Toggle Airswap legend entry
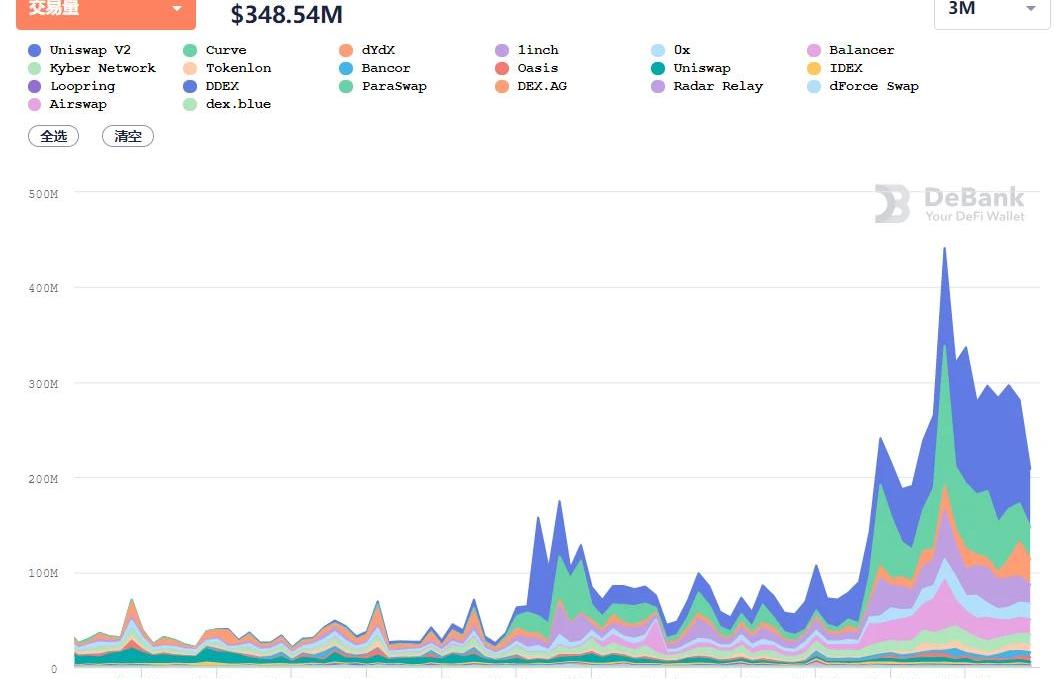 67,105
